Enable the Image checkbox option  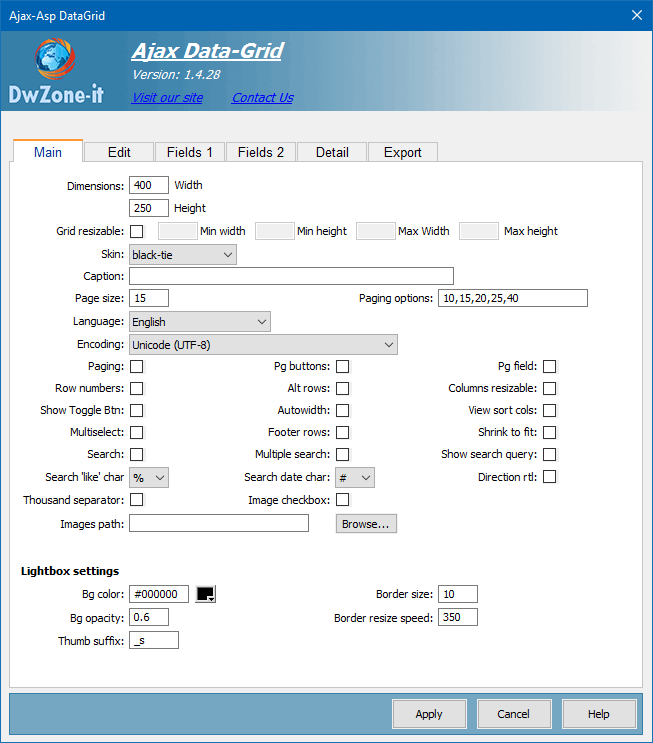(x=343, y=499)
